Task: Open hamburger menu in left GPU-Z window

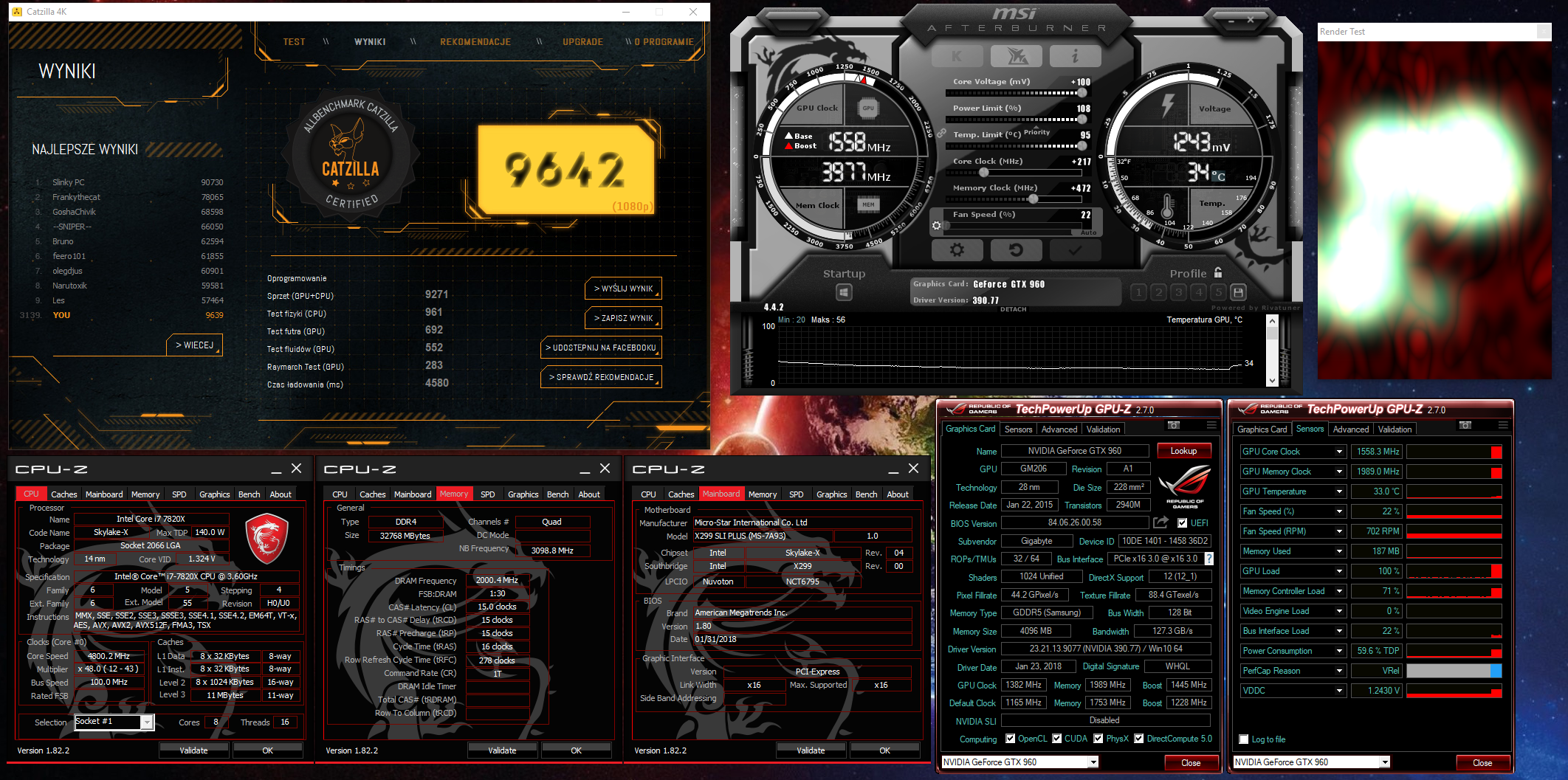Action: pos(1211,425)
